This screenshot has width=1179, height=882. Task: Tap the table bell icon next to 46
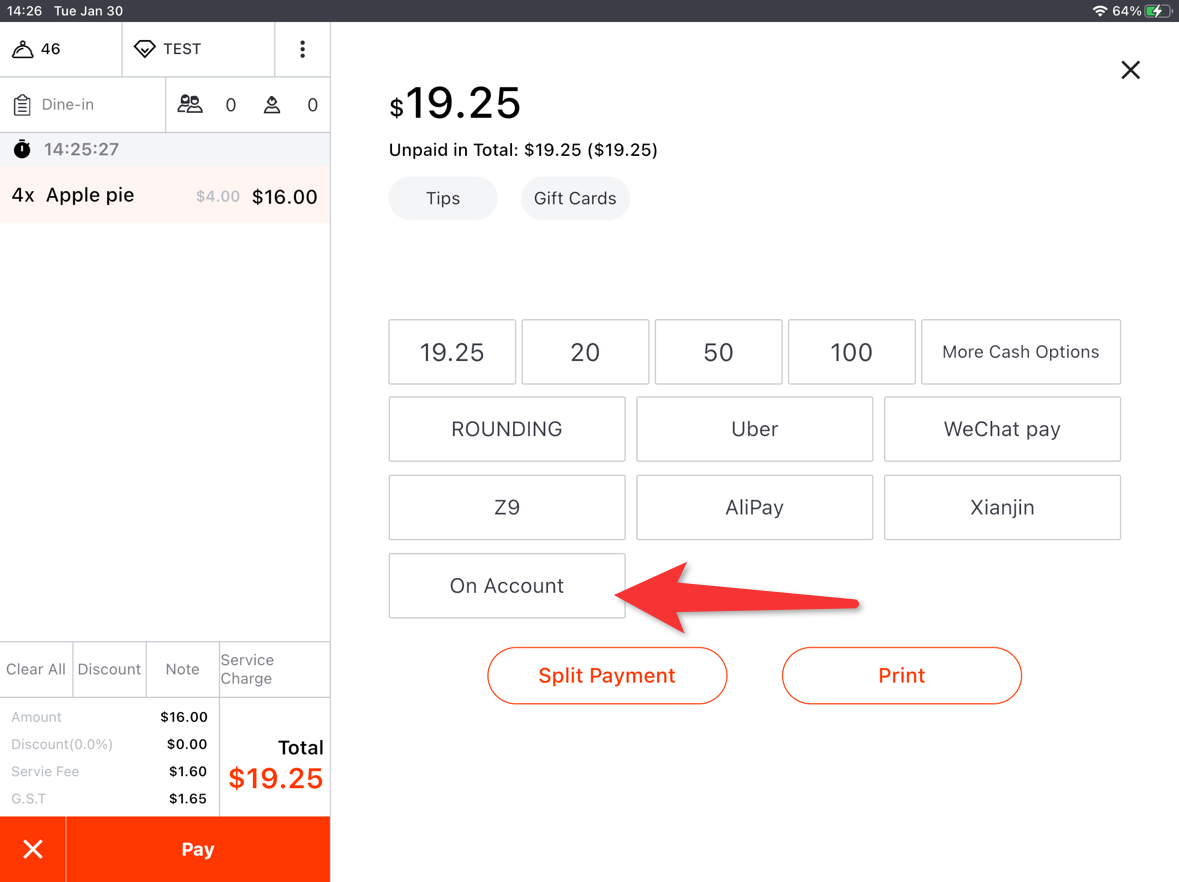click(x=23, y=49)
